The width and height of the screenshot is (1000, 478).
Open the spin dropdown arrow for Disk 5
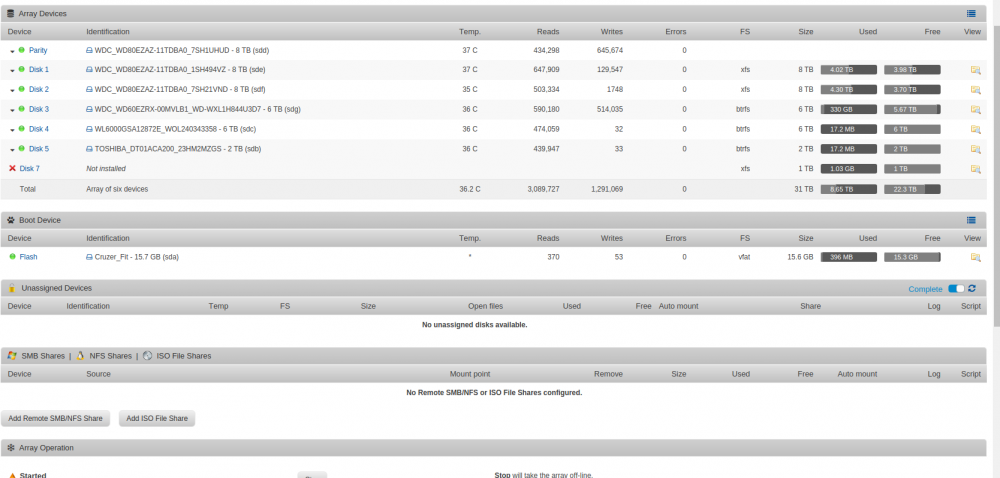12,149
